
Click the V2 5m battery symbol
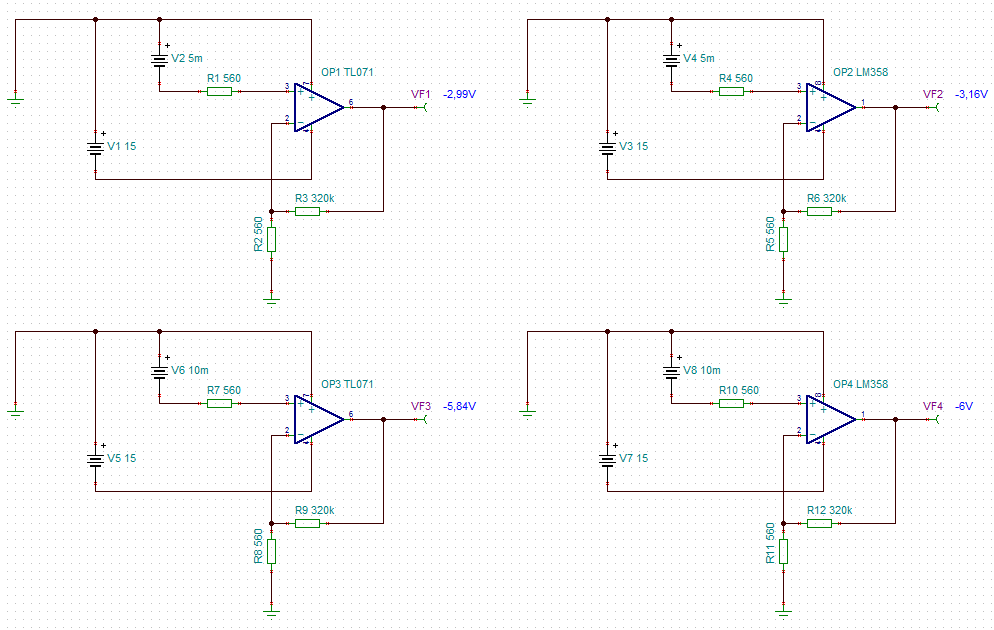[160, 60]
